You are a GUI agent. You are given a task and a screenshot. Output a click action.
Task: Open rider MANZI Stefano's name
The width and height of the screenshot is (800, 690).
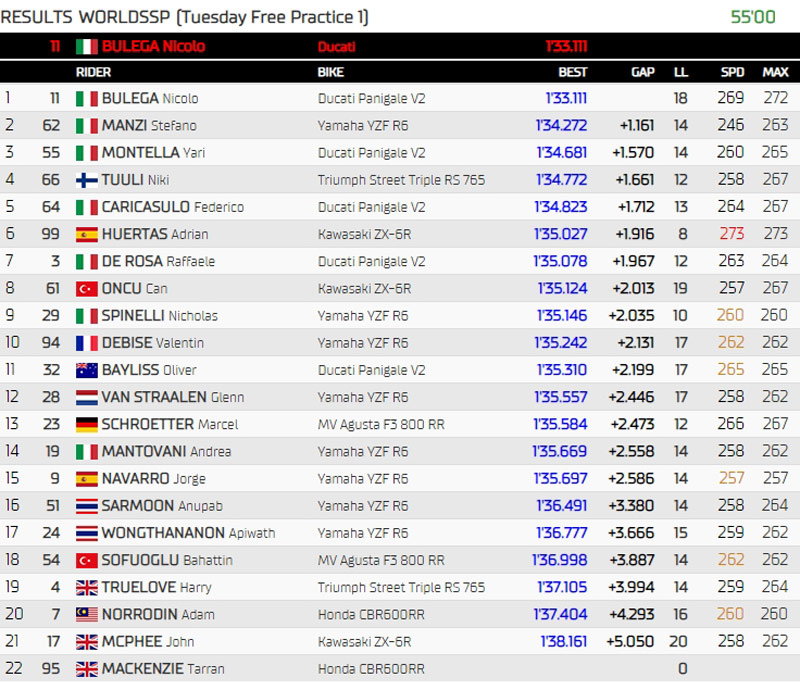148,126
